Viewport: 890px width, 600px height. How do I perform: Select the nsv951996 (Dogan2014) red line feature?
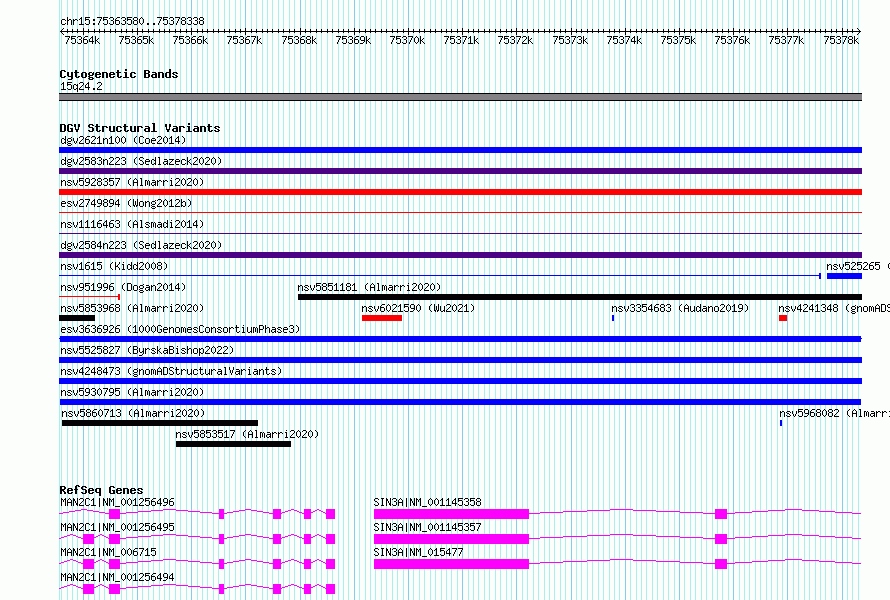point(89,297)
